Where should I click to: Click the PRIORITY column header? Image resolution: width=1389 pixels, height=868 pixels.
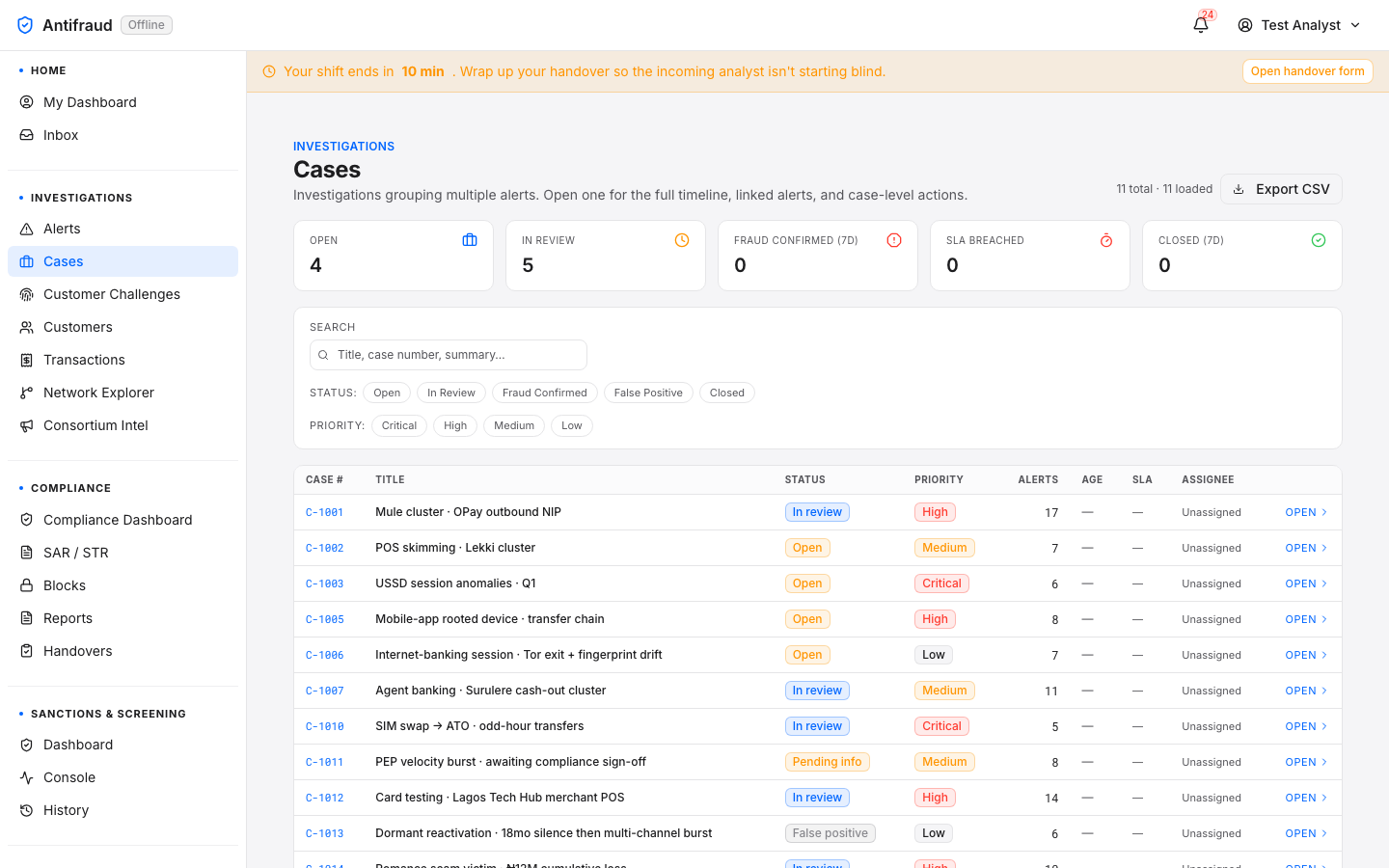point(939,479)
